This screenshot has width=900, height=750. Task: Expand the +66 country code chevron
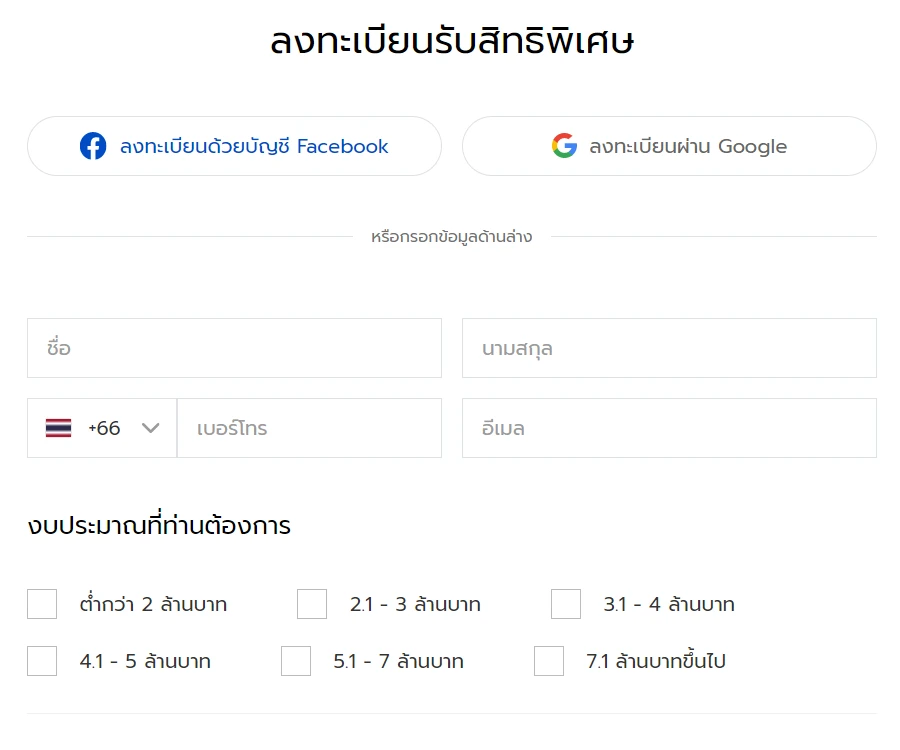(x=151, y=428)
